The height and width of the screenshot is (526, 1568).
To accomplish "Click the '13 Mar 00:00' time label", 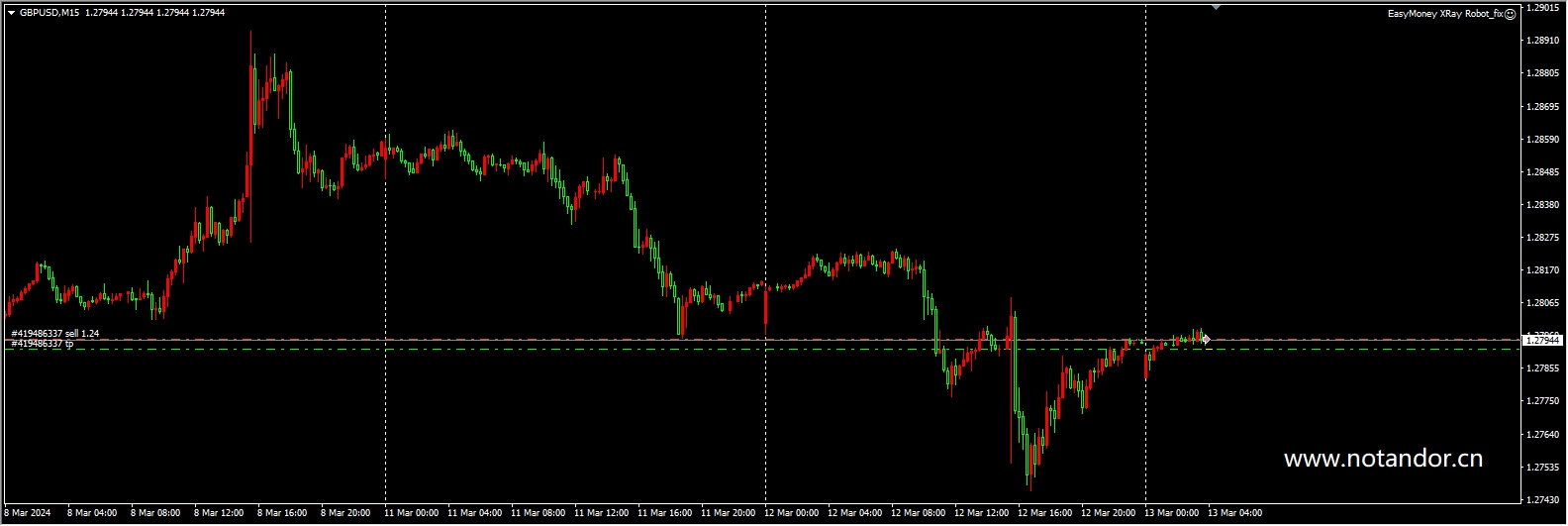I will 1171,513.
